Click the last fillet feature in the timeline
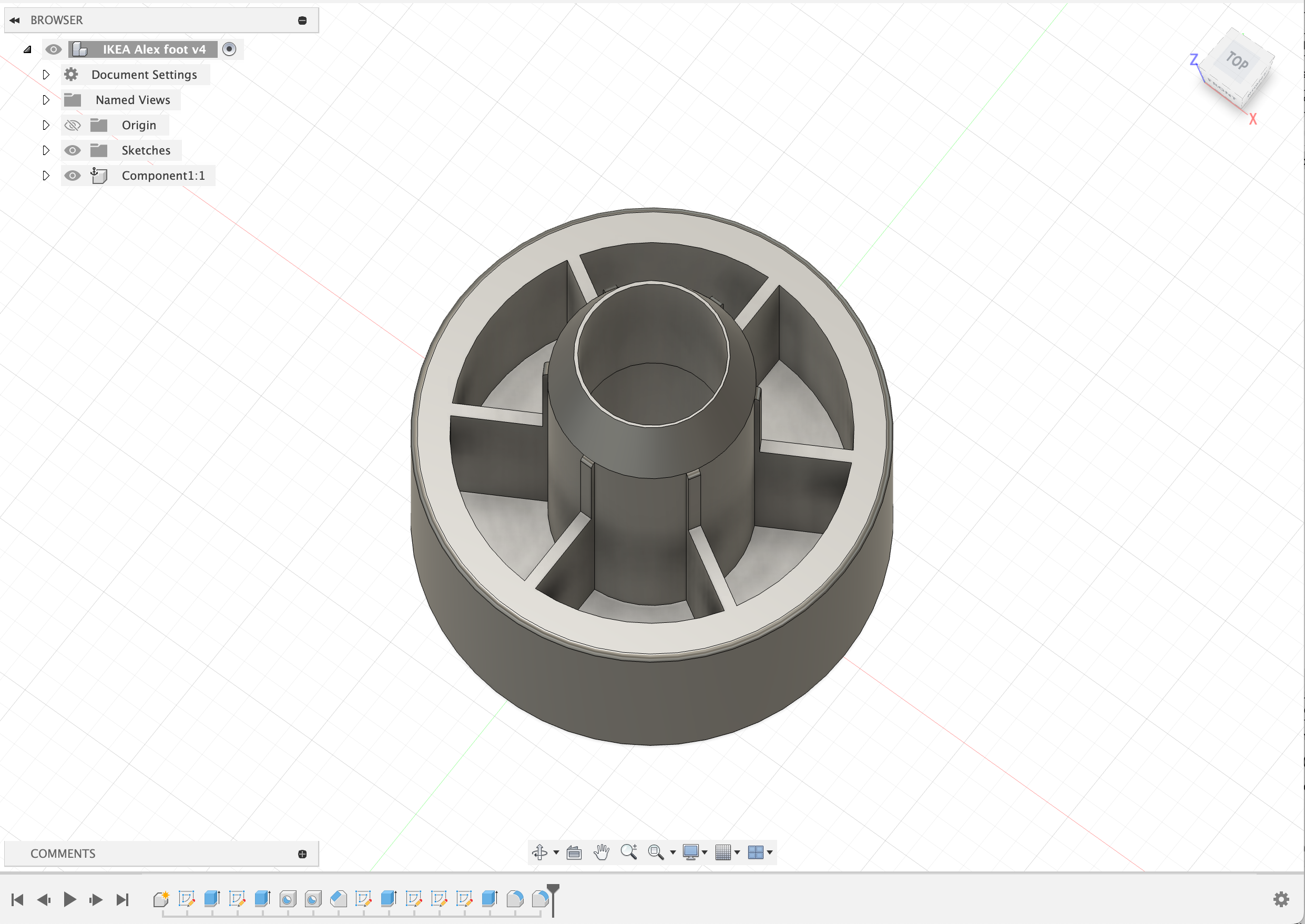Screen dimensions: 1305x924 (540, 899)
